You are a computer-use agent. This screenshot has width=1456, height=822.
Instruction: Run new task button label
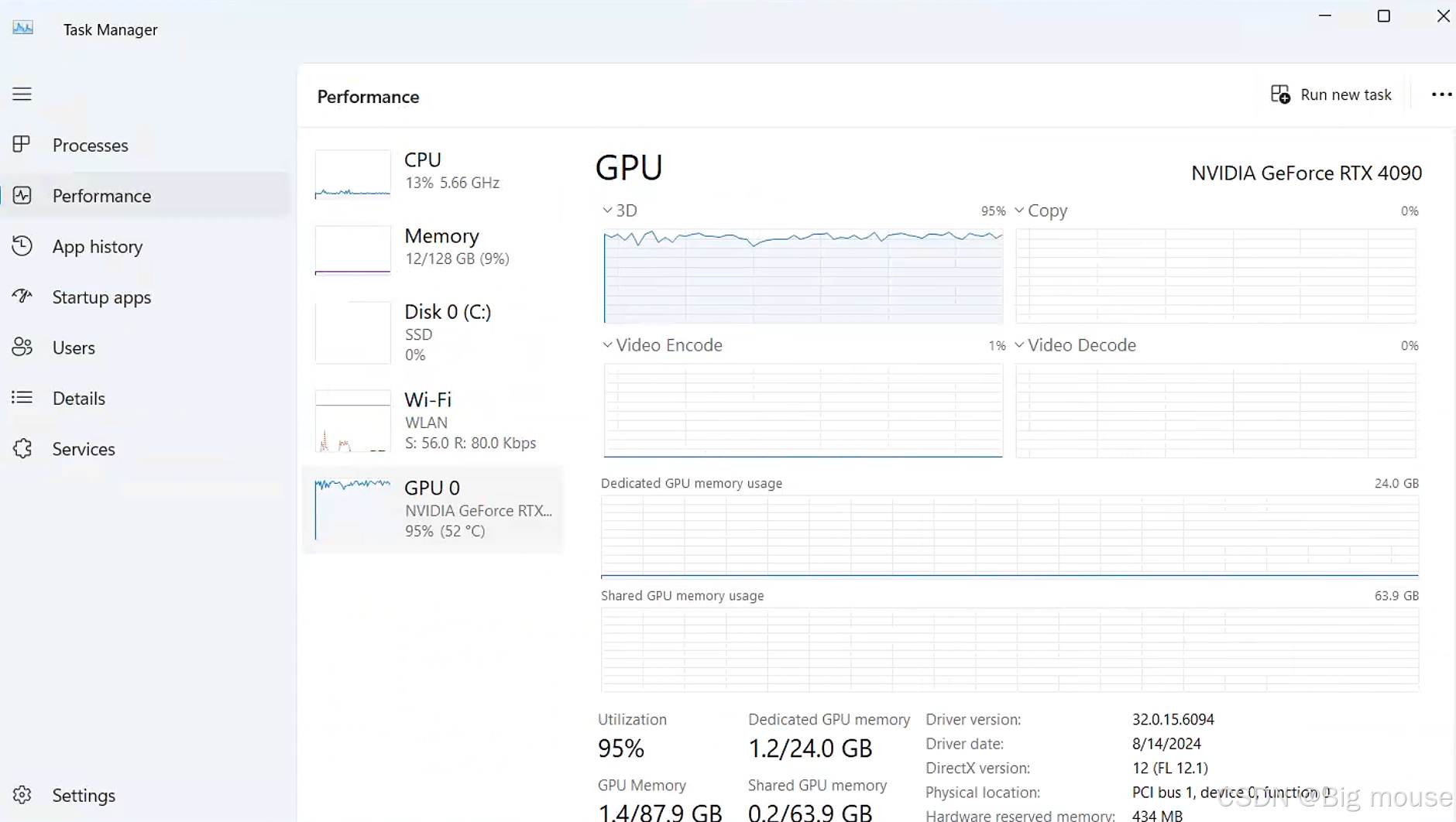1346,94
